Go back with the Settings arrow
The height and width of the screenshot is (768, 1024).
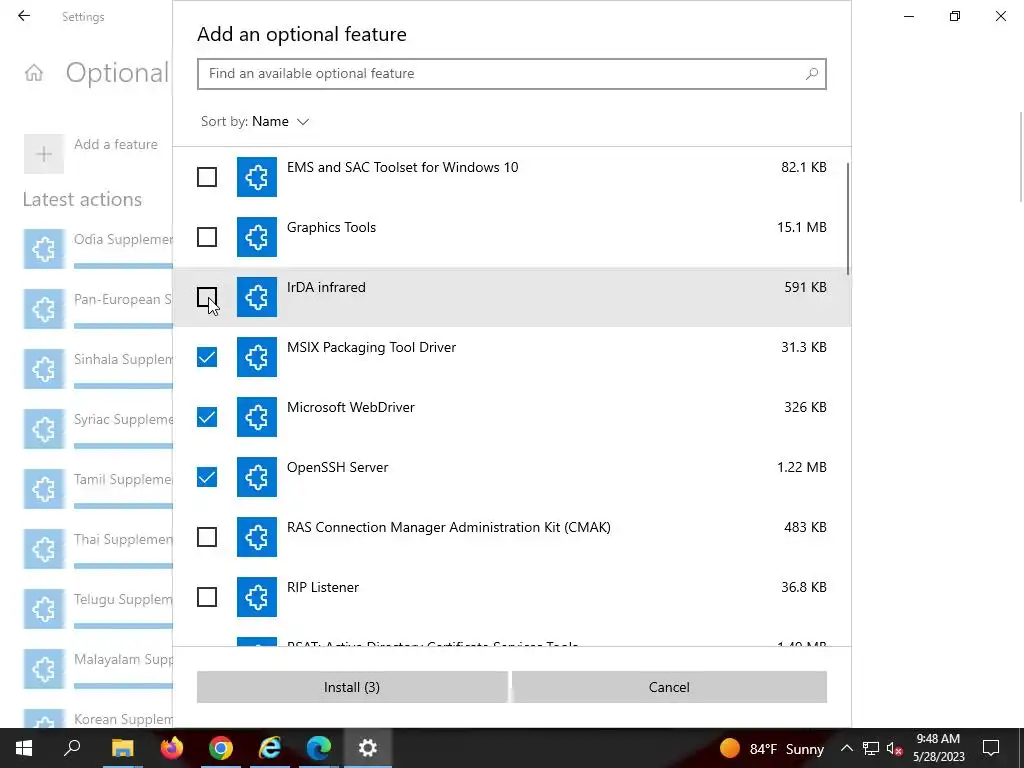[x=24, y=16]
